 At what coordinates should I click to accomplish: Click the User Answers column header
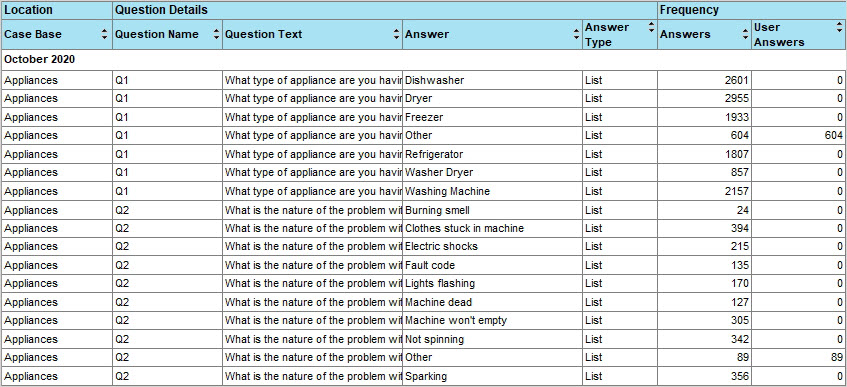pyautogui.click(x=799, y=35)
